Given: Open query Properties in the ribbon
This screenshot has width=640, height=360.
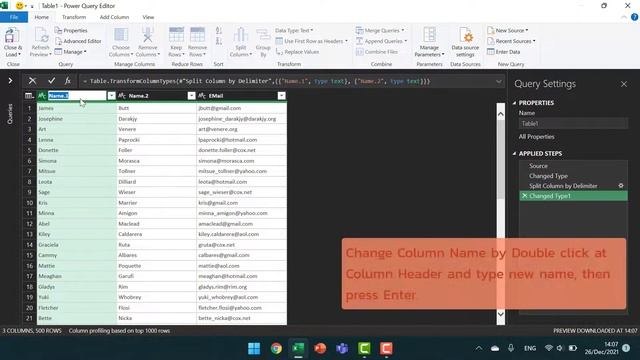Looking at the screenshot, I should coord(71,31).
